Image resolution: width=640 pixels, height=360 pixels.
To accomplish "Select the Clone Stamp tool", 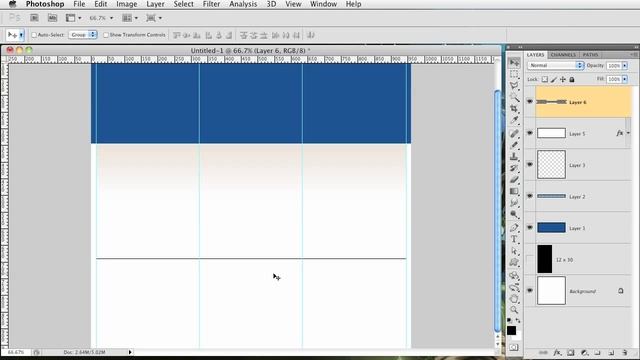I will [x=514, y=156].
